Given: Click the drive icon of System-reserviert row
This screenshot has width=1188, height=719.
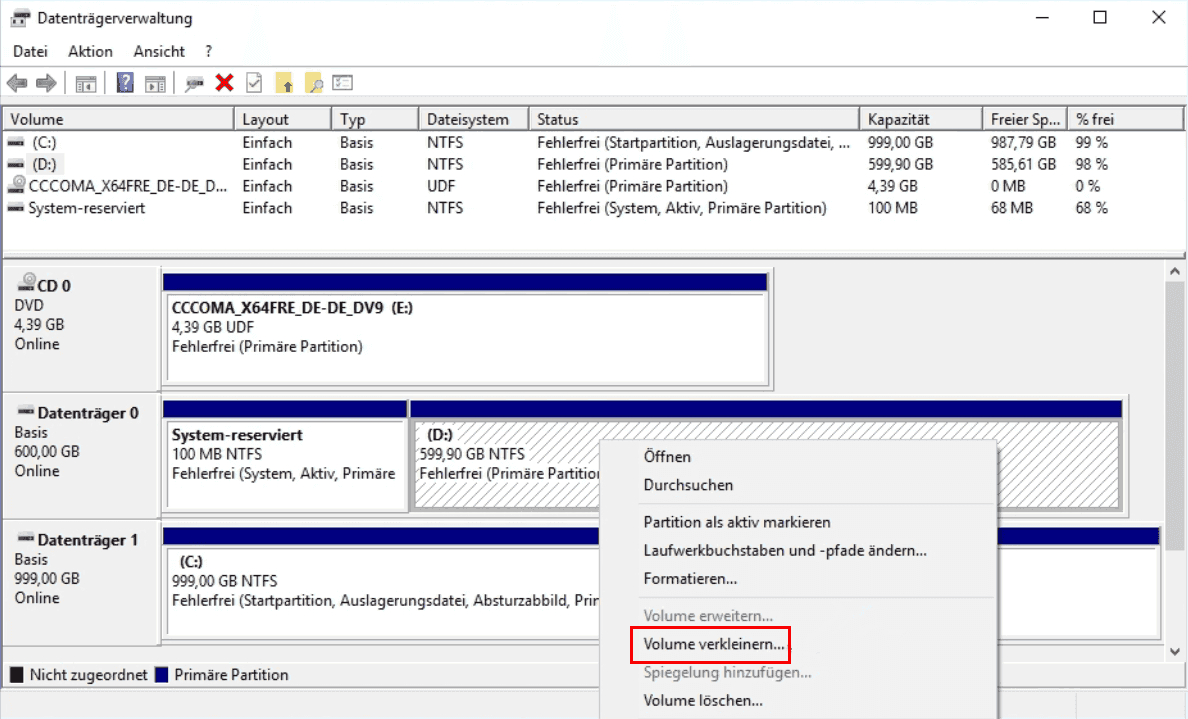Looking at the screenshot, I should click(15, 208).
